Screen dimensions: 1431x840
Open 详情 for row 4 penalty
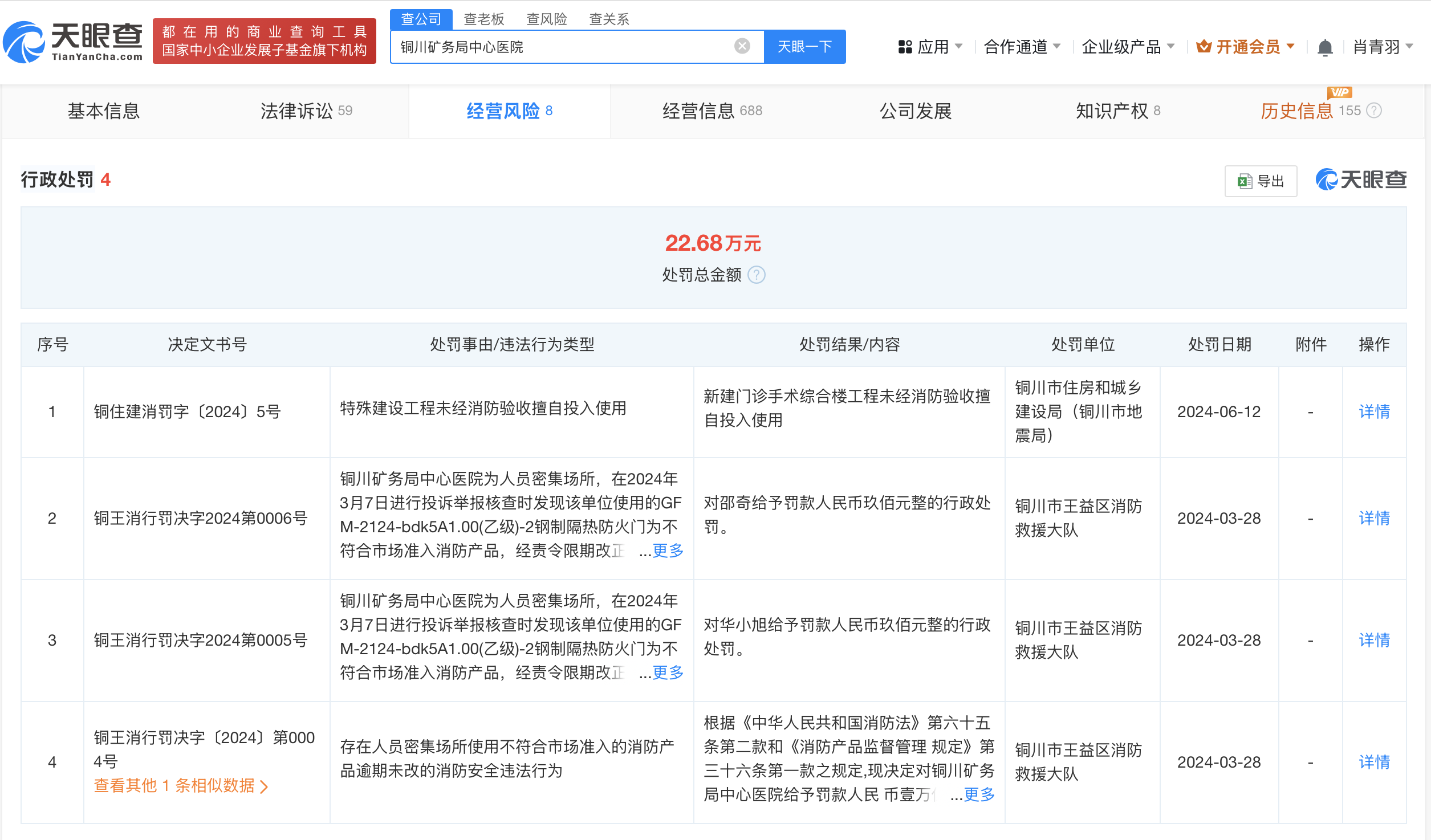pos(1375,762)
